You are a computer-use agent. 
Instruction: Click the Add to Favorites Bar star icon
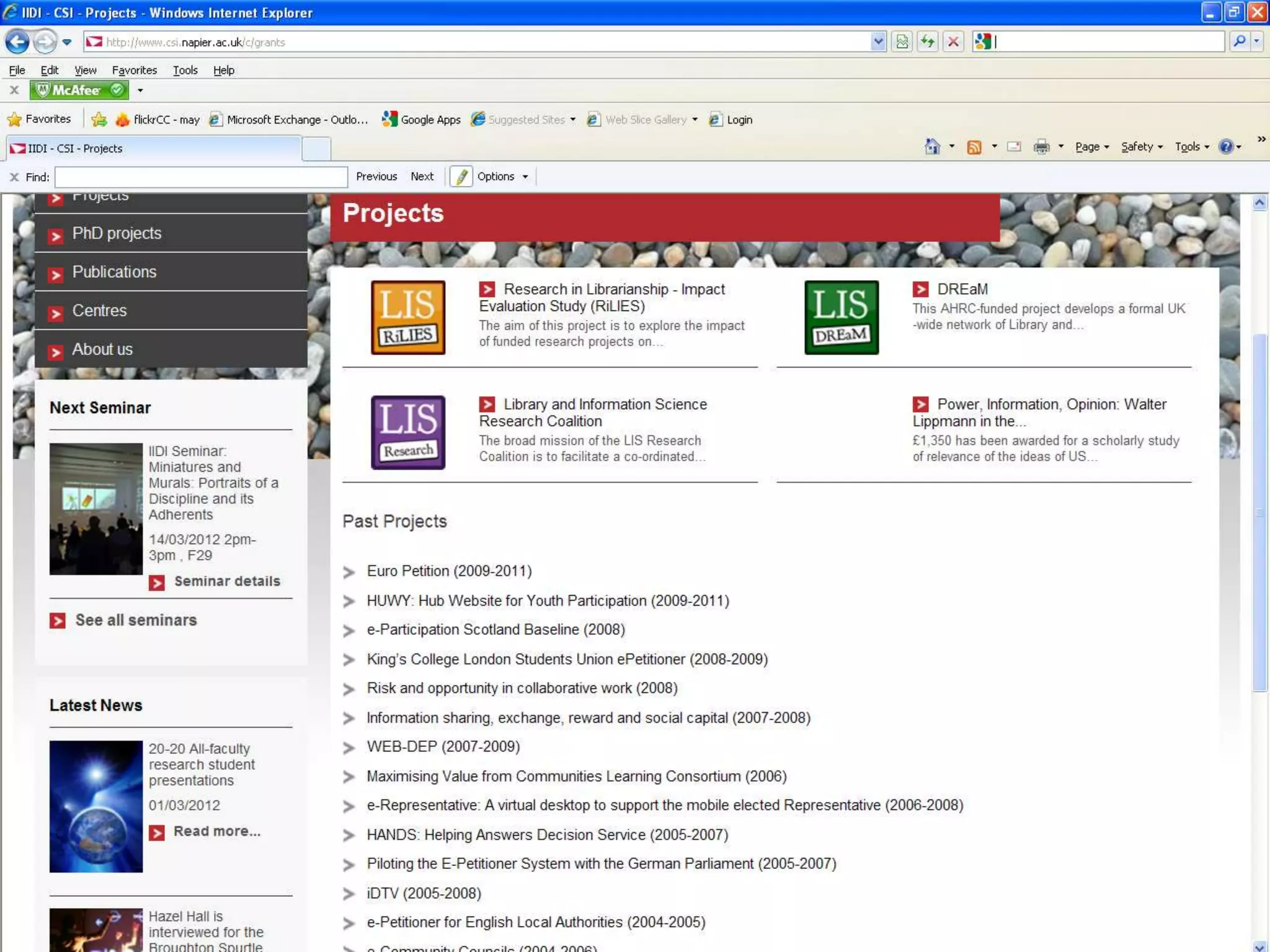pos(99,120)
